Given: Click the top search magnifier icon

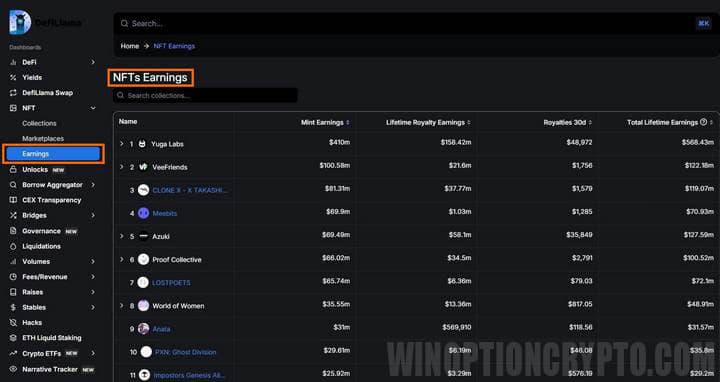Looking at the screenshot, I should pos(124,23).
